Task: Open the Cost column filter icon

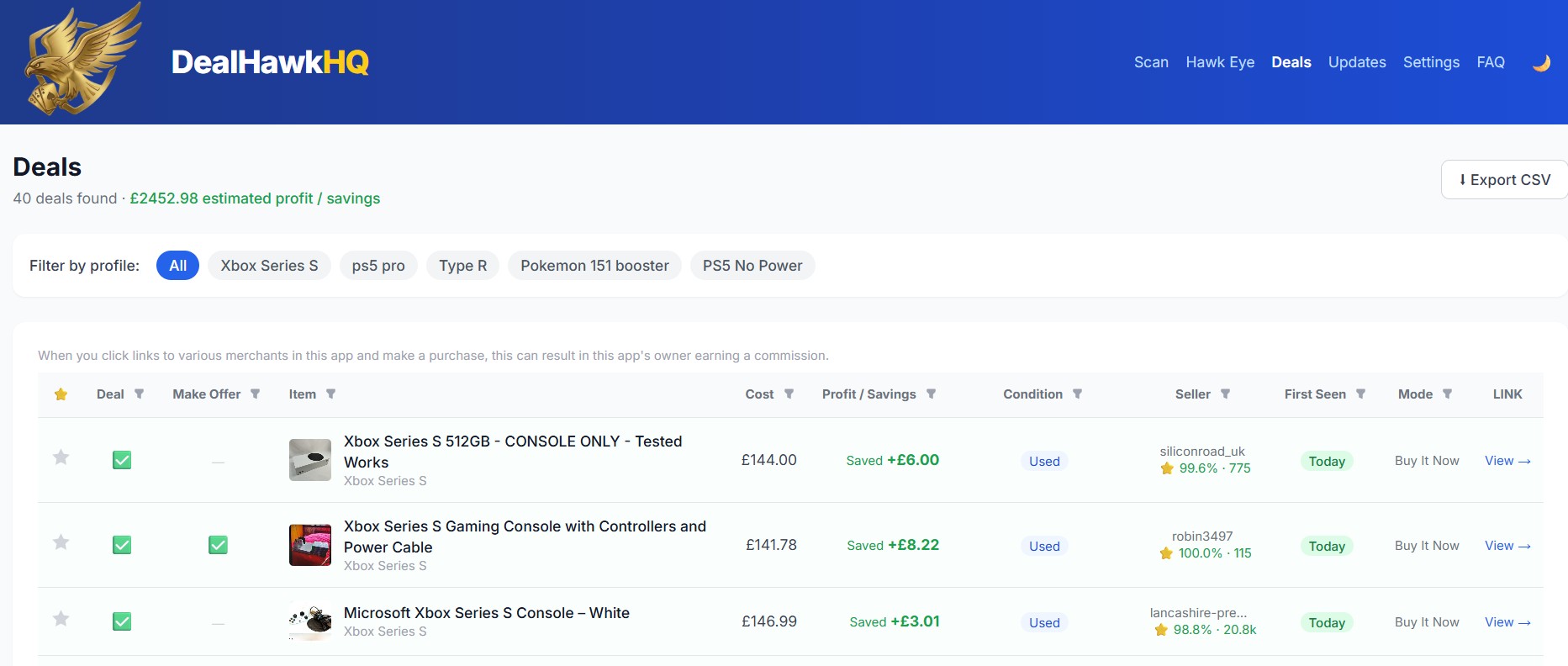Action: pos(789,394)
